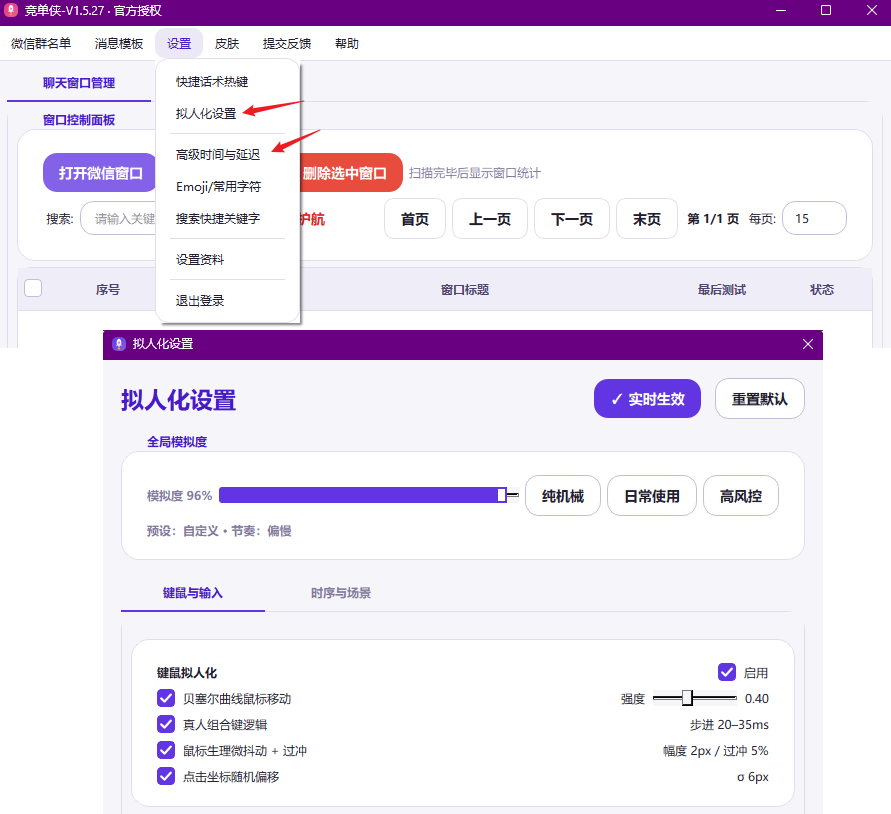Viewport: 891px width, 814px height.
Task: Select the 高风控 preset
Action: 741,496
